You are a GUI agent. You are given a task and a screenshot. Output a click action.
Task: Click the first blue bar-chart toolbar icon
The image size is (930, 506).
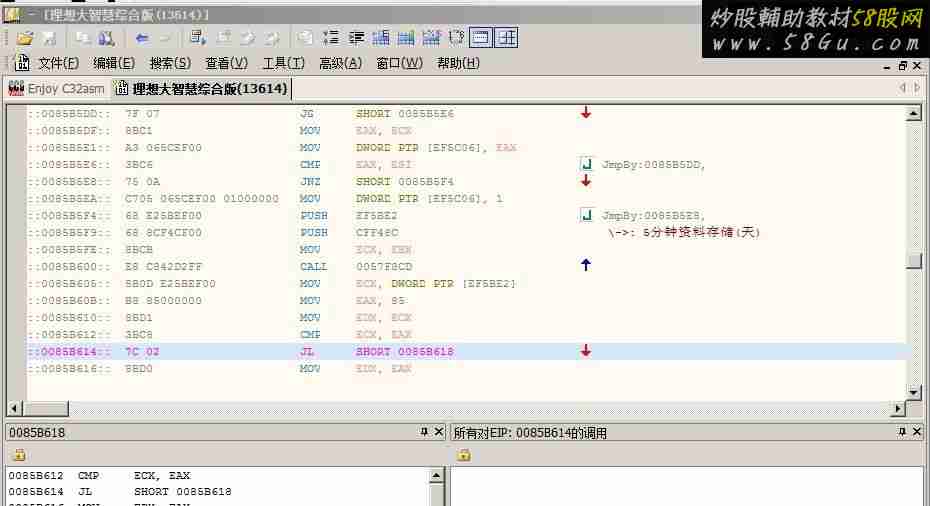(x=381, y=38)
